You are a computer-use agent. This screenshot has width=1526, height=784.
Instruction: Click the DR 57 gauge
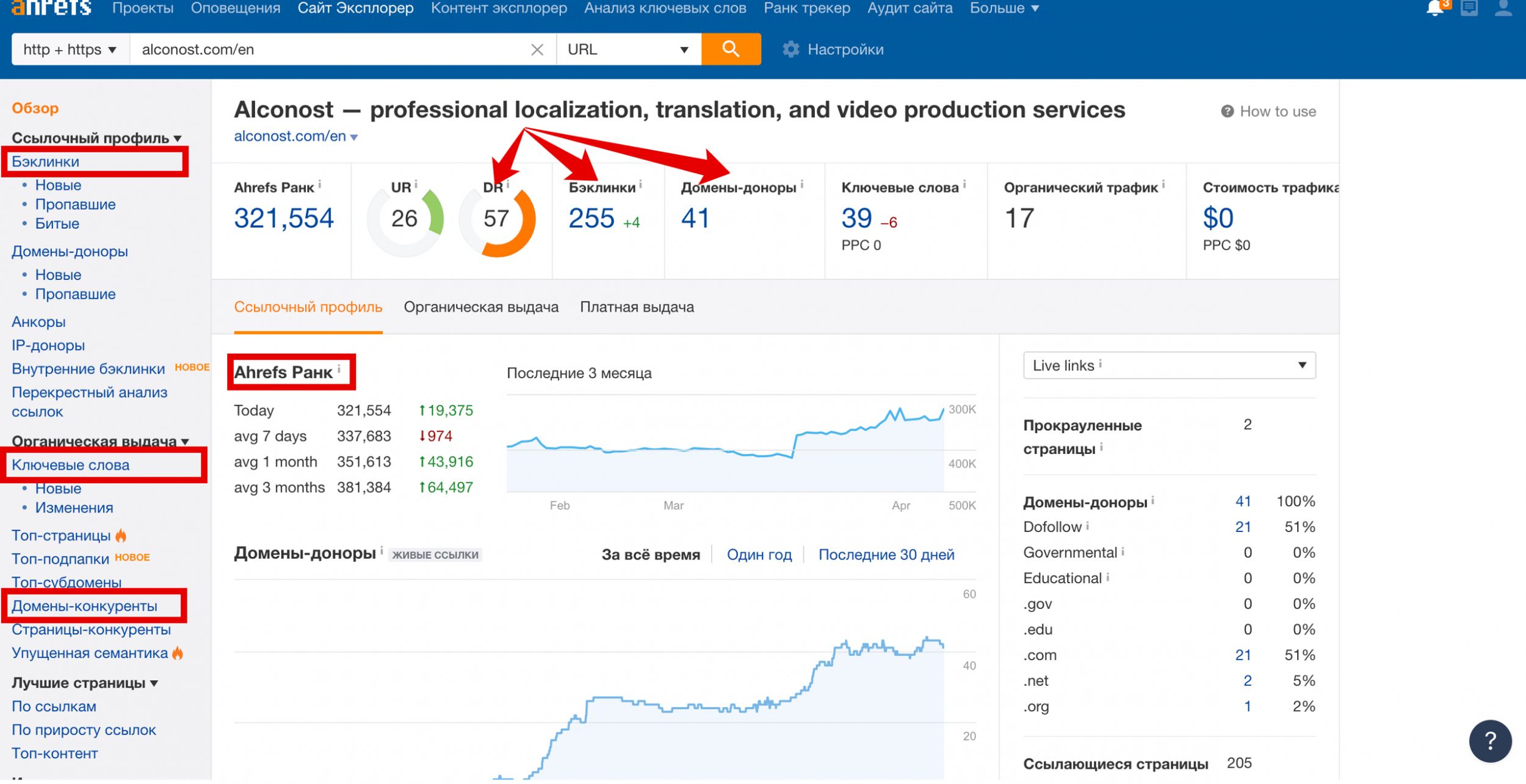click(x=497, y=219)
